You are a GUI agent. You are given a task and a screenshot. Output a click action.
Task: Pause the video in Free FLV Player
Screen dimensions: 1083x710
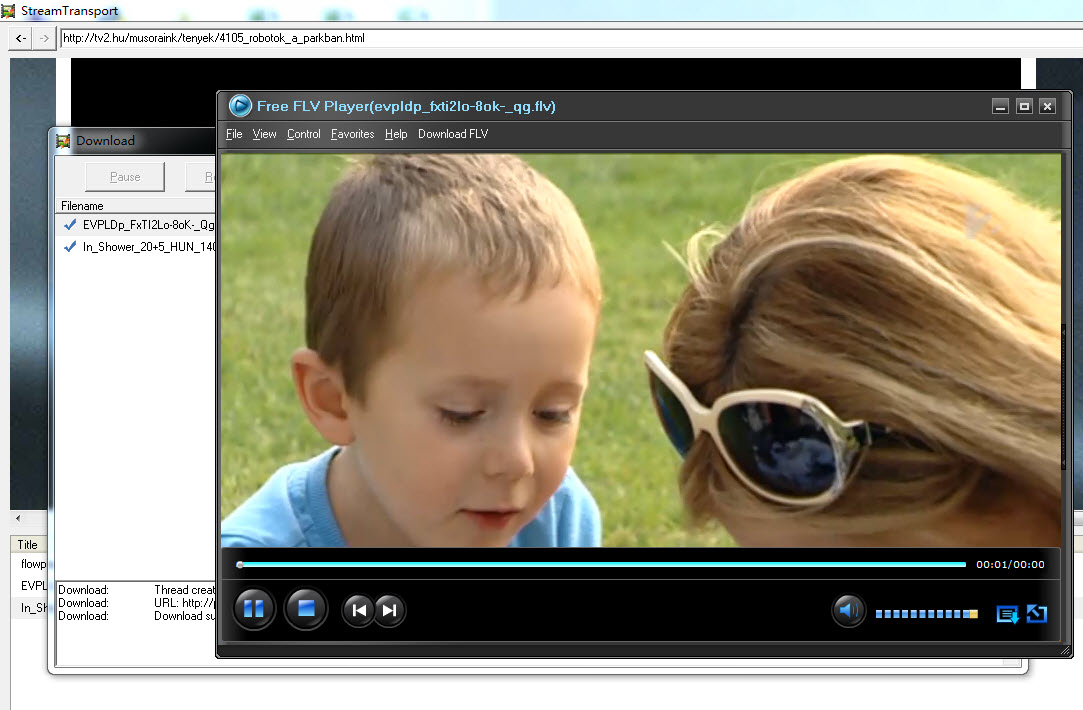coord(254,608)
